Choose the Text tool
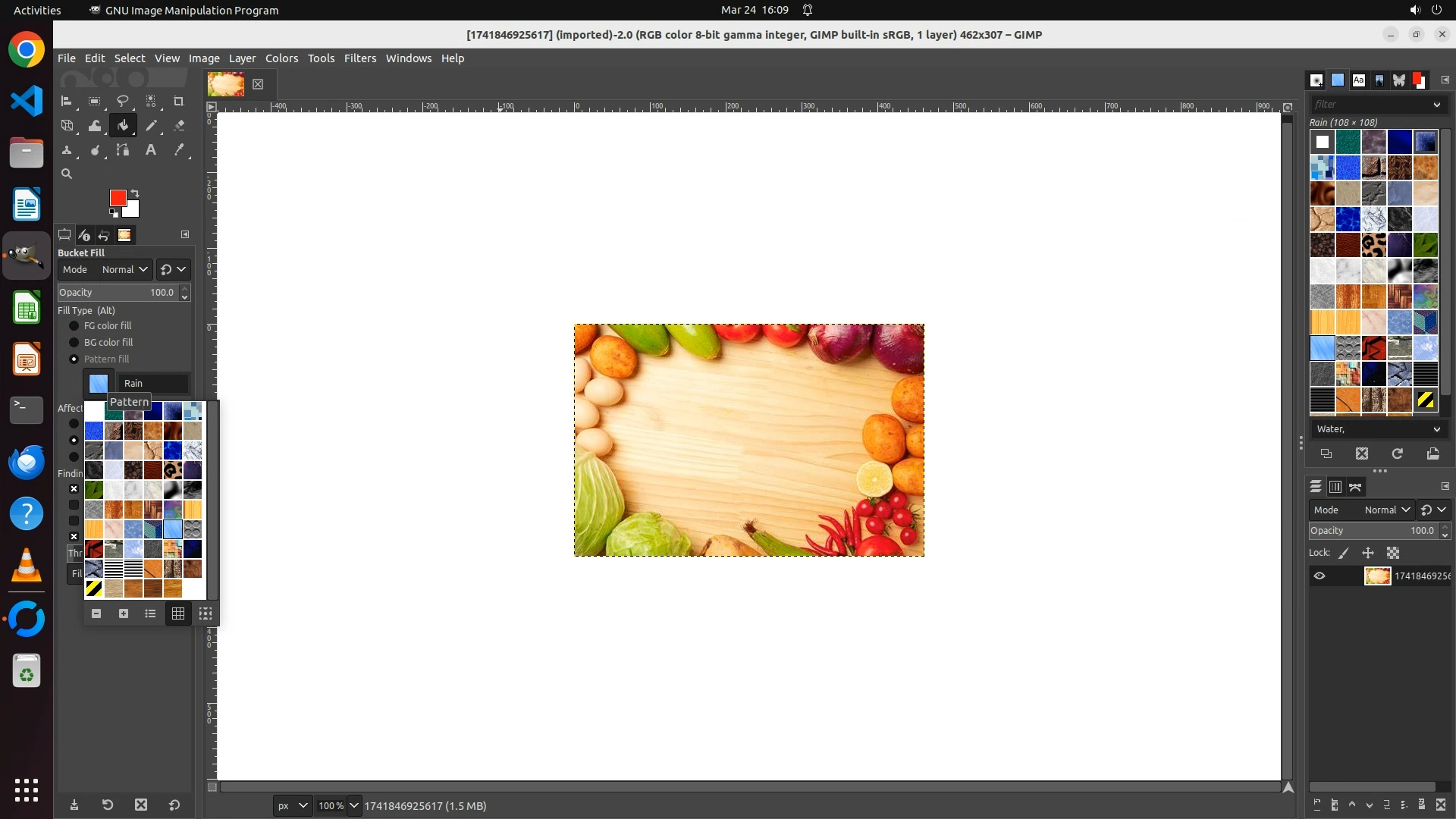The width and height of the screenshot is (1456, 819). click(x=151, y=150)
